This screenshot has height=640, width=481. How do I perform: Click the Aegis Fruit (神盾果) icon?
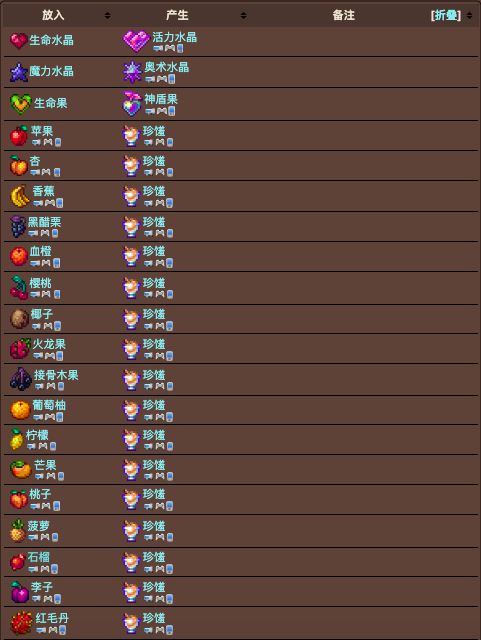pos(132,104)
